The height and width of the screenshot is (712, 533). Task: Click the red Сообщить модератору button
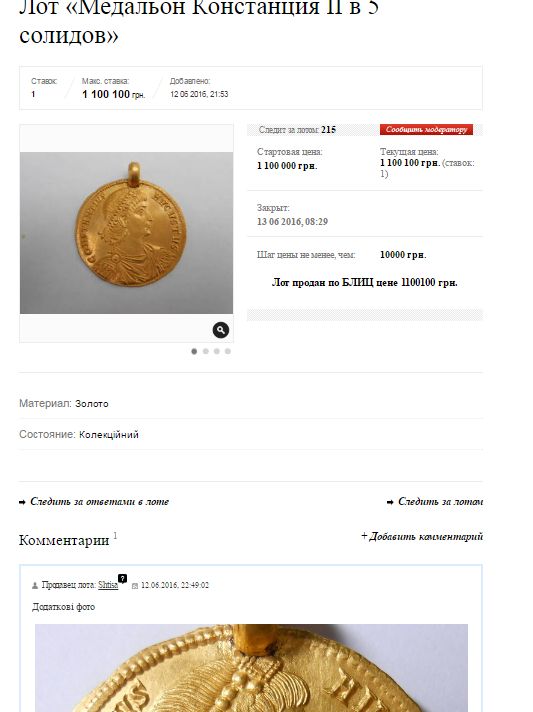coord(426,129)
